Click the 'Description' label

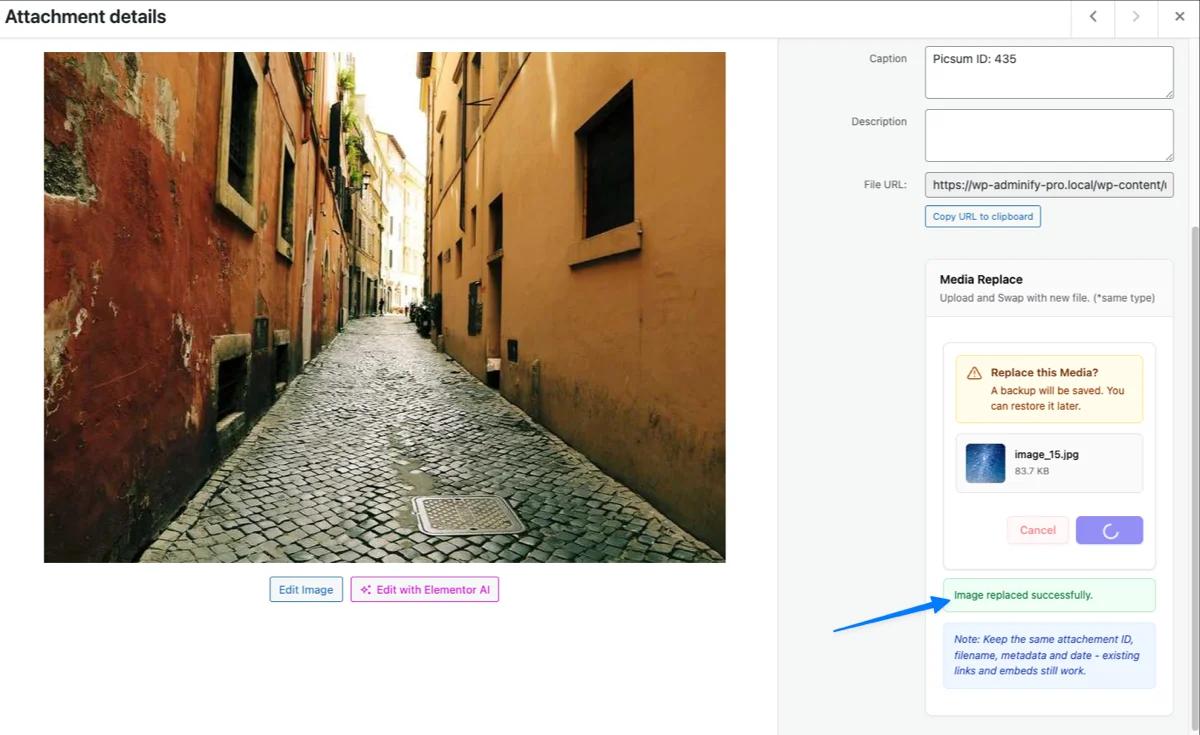(879, 122)
